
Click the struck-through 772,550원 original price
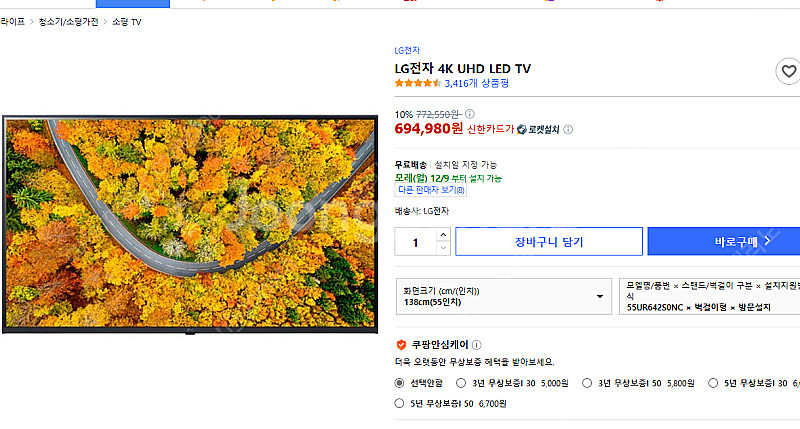click(438, 114)
